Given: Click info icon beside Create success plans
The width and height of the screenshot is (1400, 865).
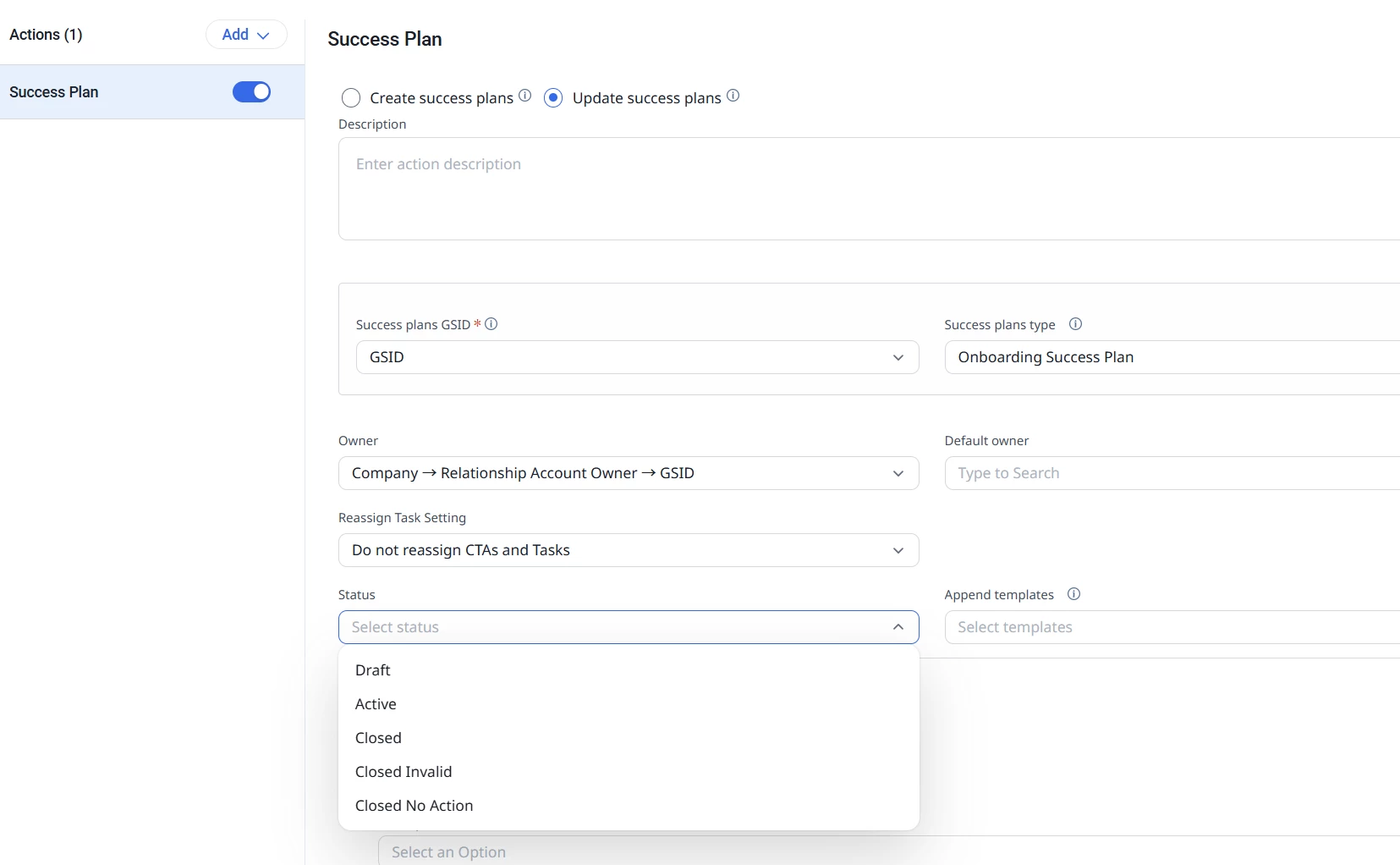Looking at the screenshot, I should pyautogui.click(x=525, y=96).
